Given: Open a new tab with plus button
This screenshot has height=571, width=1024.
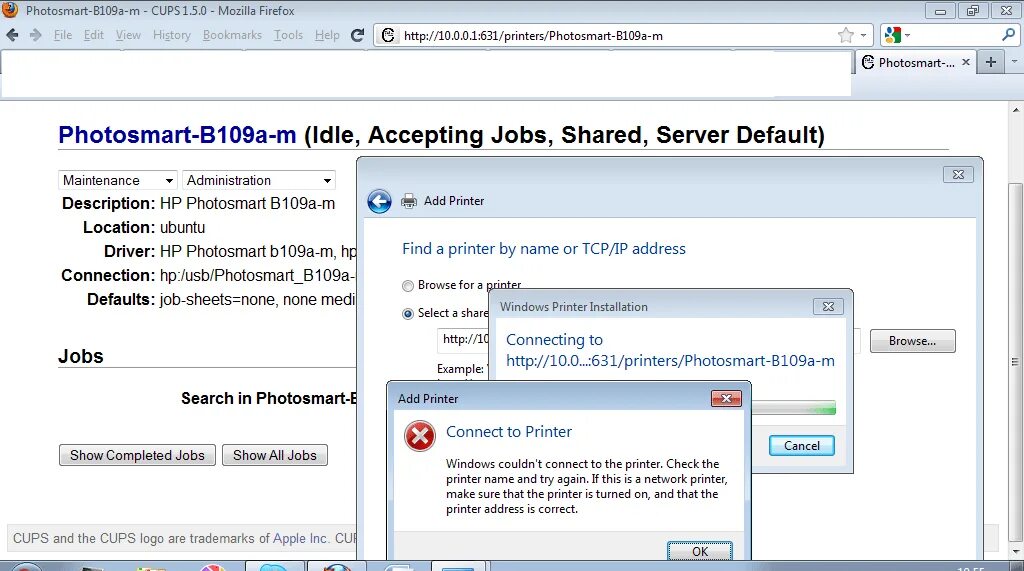Looking at the screenshot, I should click(x=991, y=62).
